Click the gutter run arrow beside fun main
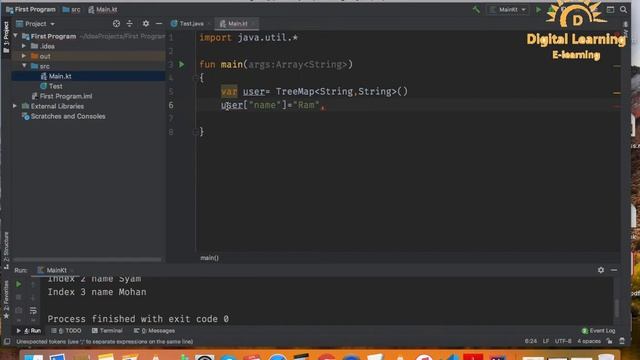Image resolution: width=640 pixels, height=360 pixels. click(182, 64)
